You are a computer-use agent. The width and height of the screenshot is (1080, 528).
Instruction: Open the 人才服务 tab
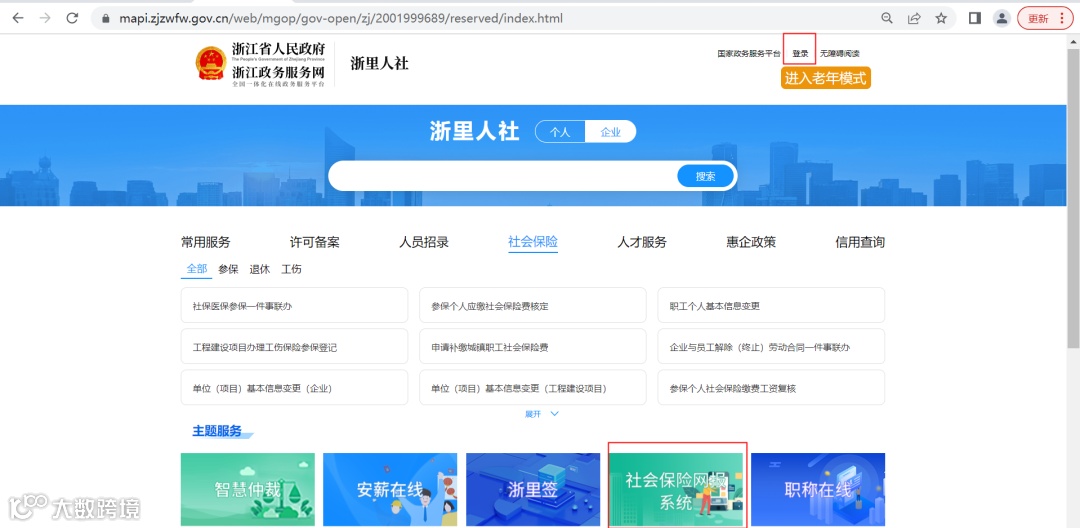tap(642, 242)
